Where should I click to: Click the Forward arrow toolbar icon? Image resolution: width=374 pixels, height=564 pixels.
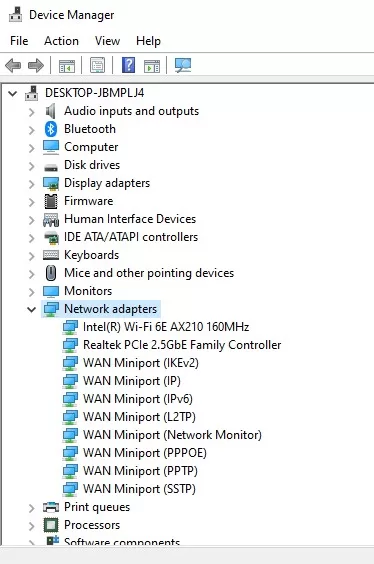36,65
